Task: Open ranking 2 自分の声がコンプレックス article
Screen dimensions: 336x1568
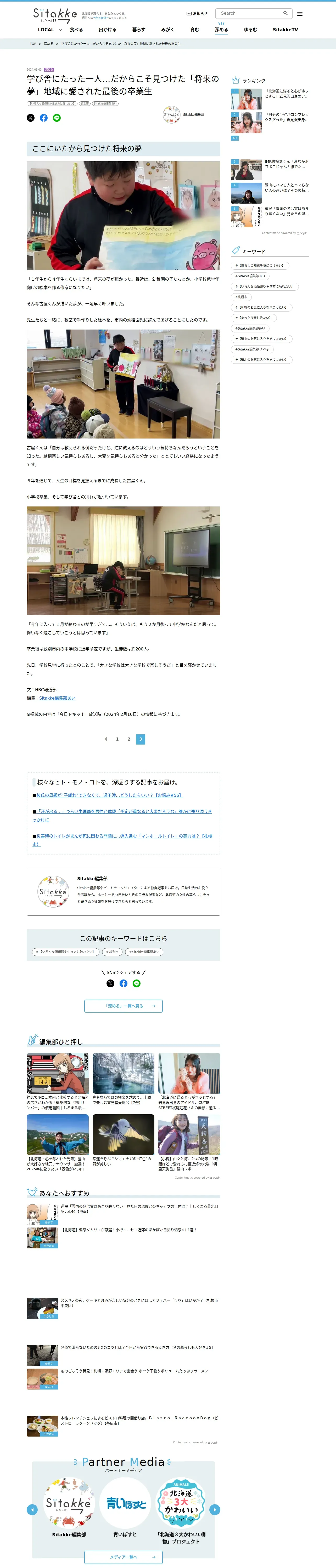Action: (270, 122)
